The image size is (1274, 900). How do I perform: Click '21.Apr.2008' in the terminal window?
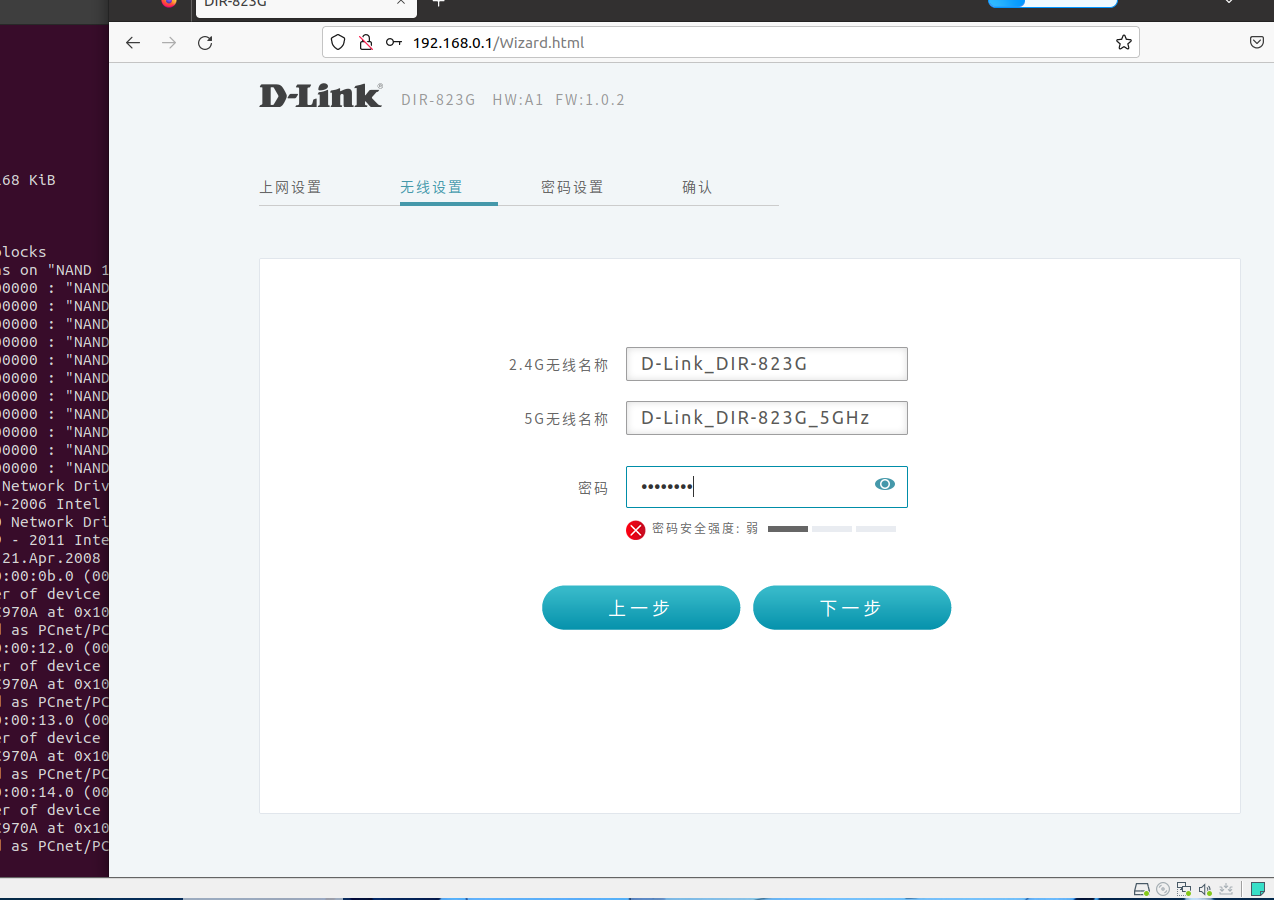pos(51,558)
